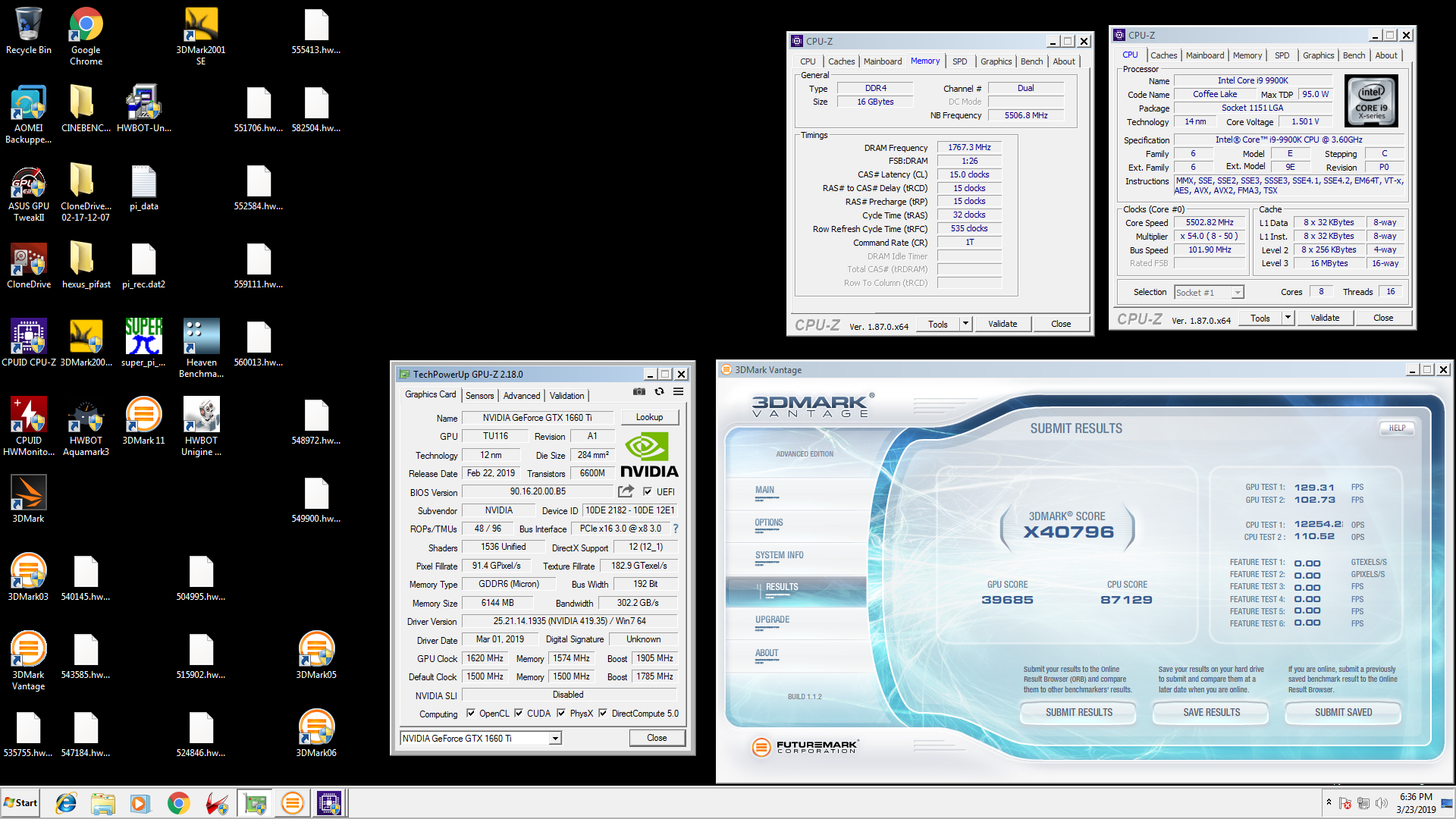
Task: Open the taskbar clock showing 6:36 PM
Action: click(1416, 803)
